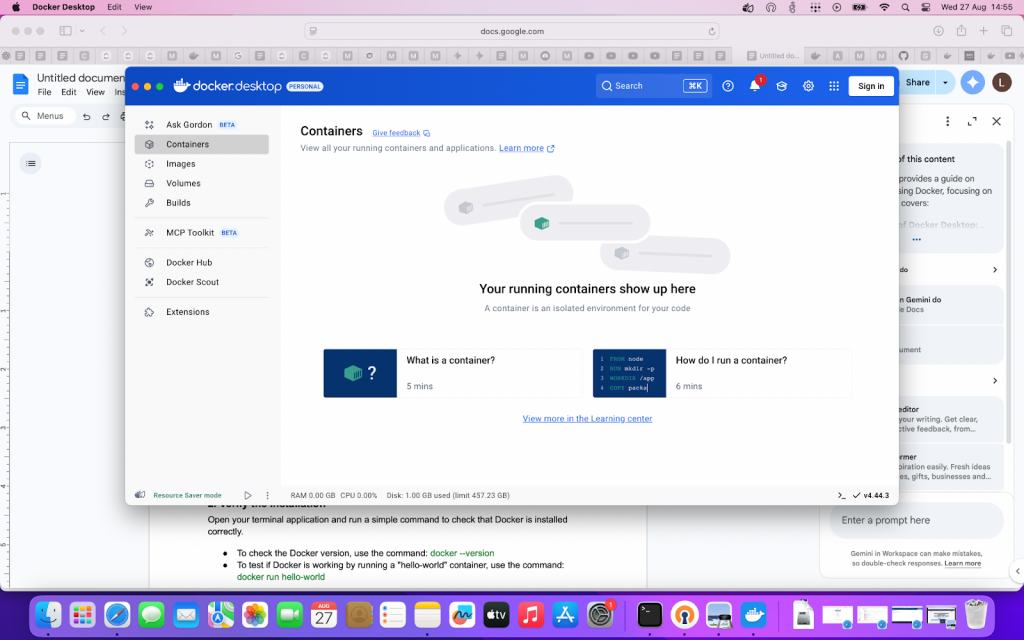Screen dimensions: 1024x640
Task: Open the Docker apps grid icon
Action: (x=834, y=86)
